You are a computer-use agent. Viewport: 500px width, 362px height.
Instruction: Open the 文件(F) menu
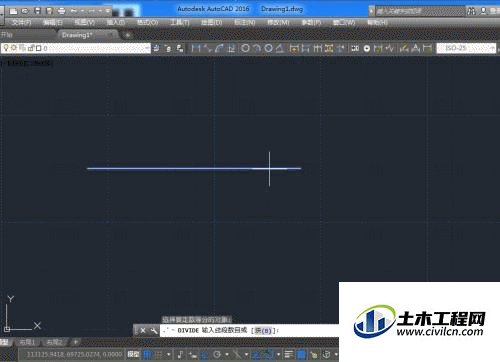pos(22,23)
